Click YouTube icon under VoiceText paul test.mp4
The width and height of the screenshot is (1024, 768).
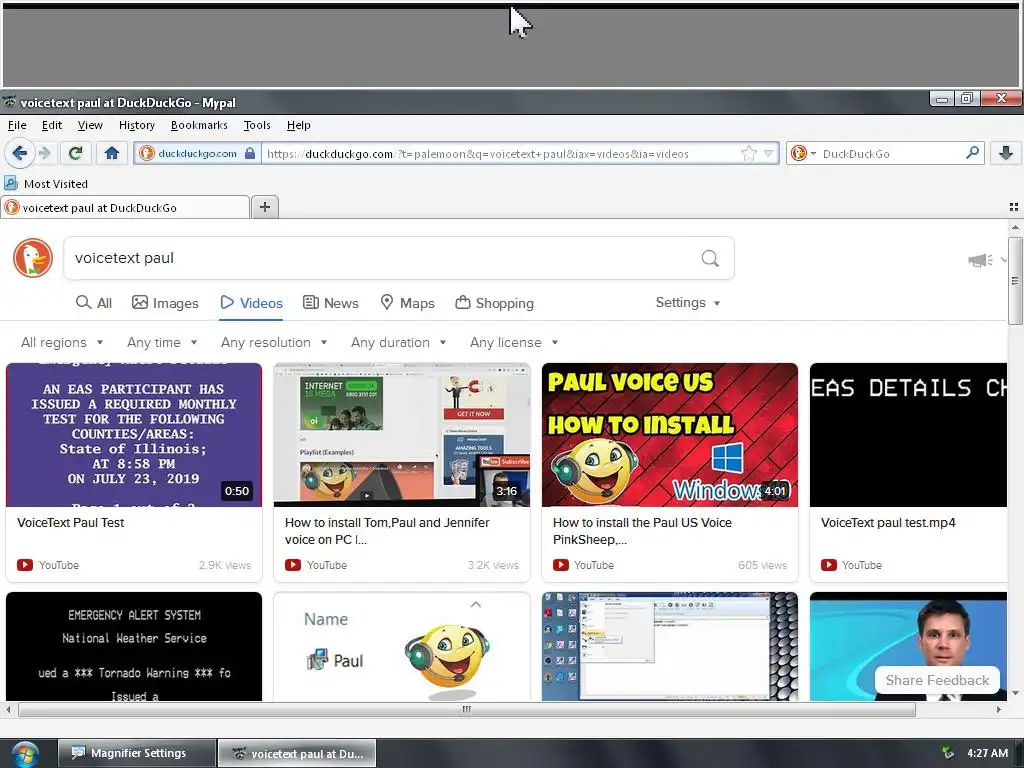point(829,565)
